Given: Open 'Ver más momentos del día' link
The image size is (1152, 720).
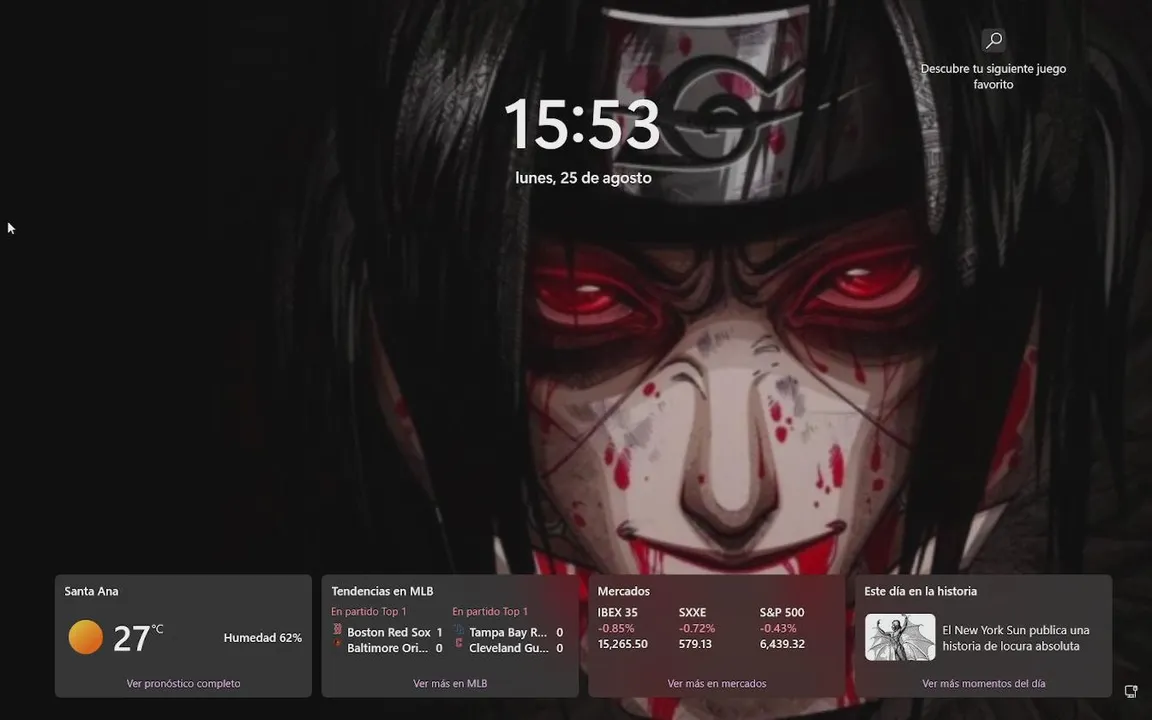Looking at the screenshot, I should tap(983, 683).
